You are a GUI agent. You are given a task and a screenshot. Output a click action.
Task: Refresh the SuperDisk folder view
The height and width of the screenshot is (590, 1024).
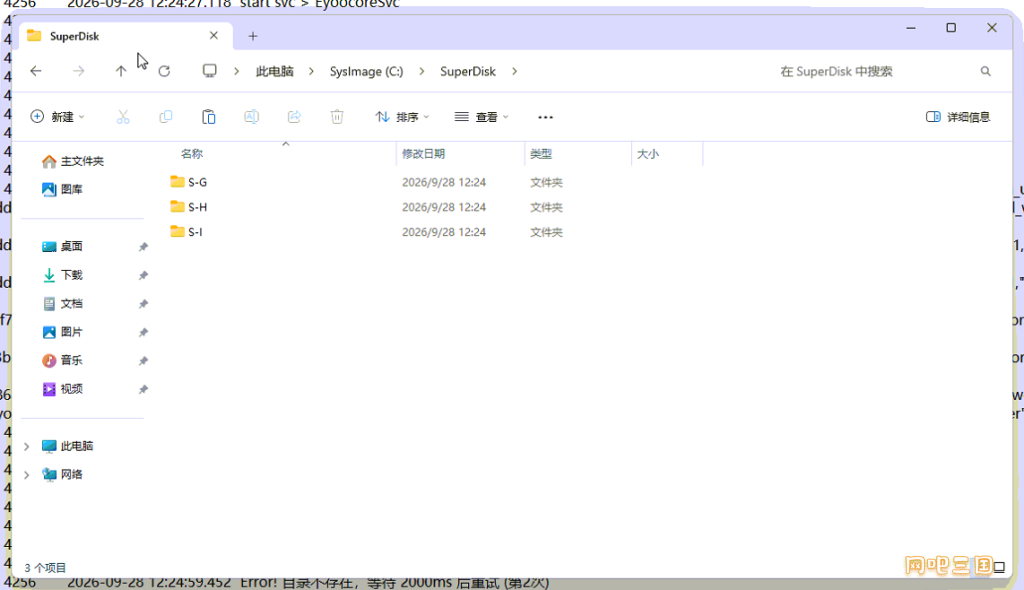click(164, 71)
